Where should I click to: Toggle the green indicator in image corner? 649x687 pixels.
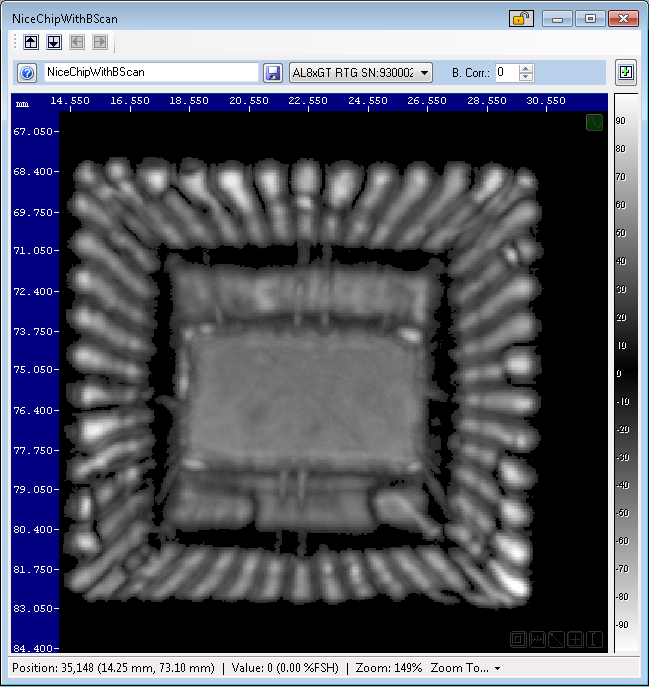(594, 123)
